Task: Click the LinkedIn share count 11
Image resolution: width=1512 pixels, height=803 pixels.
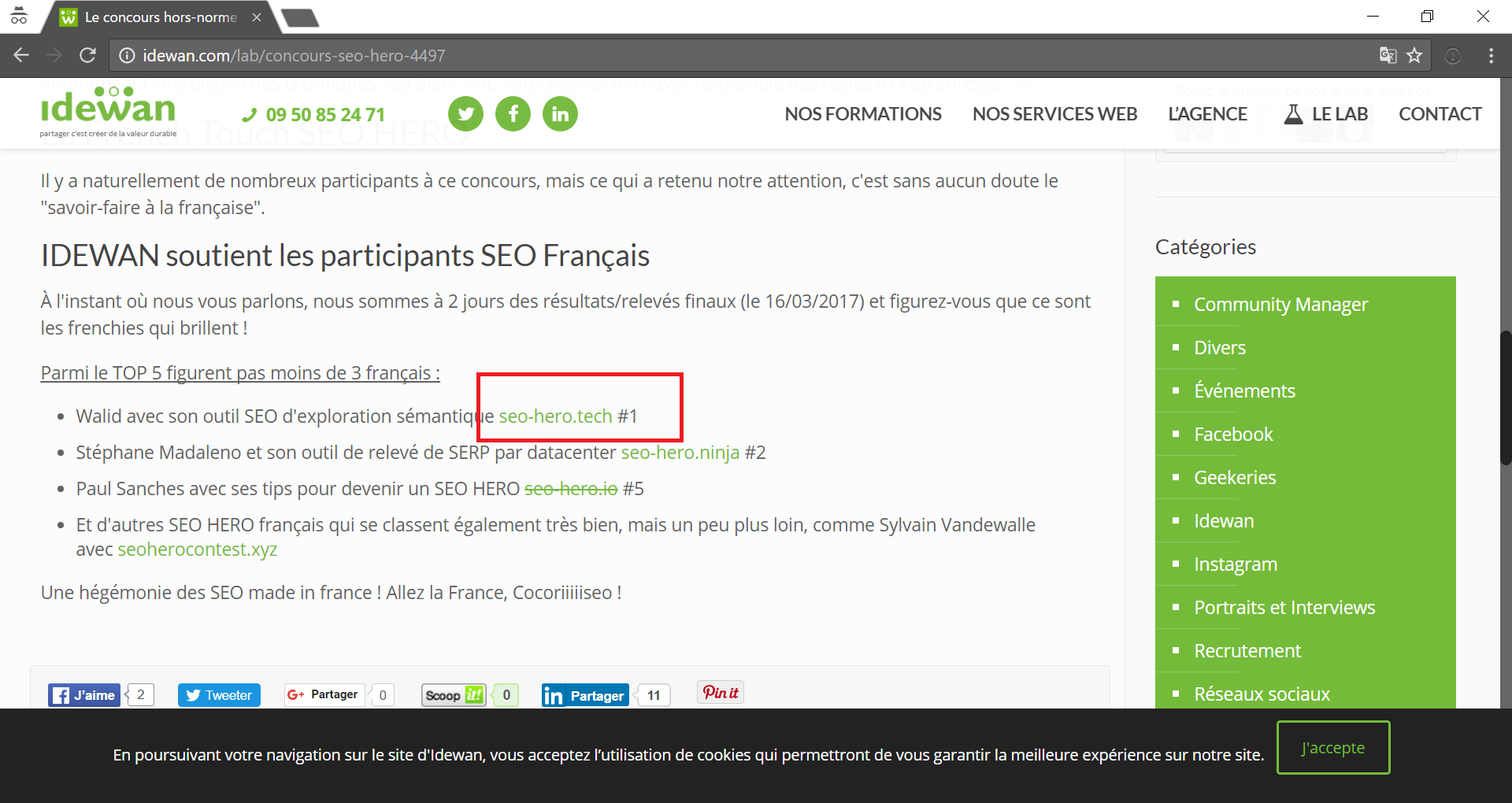Action: (654, 695)
